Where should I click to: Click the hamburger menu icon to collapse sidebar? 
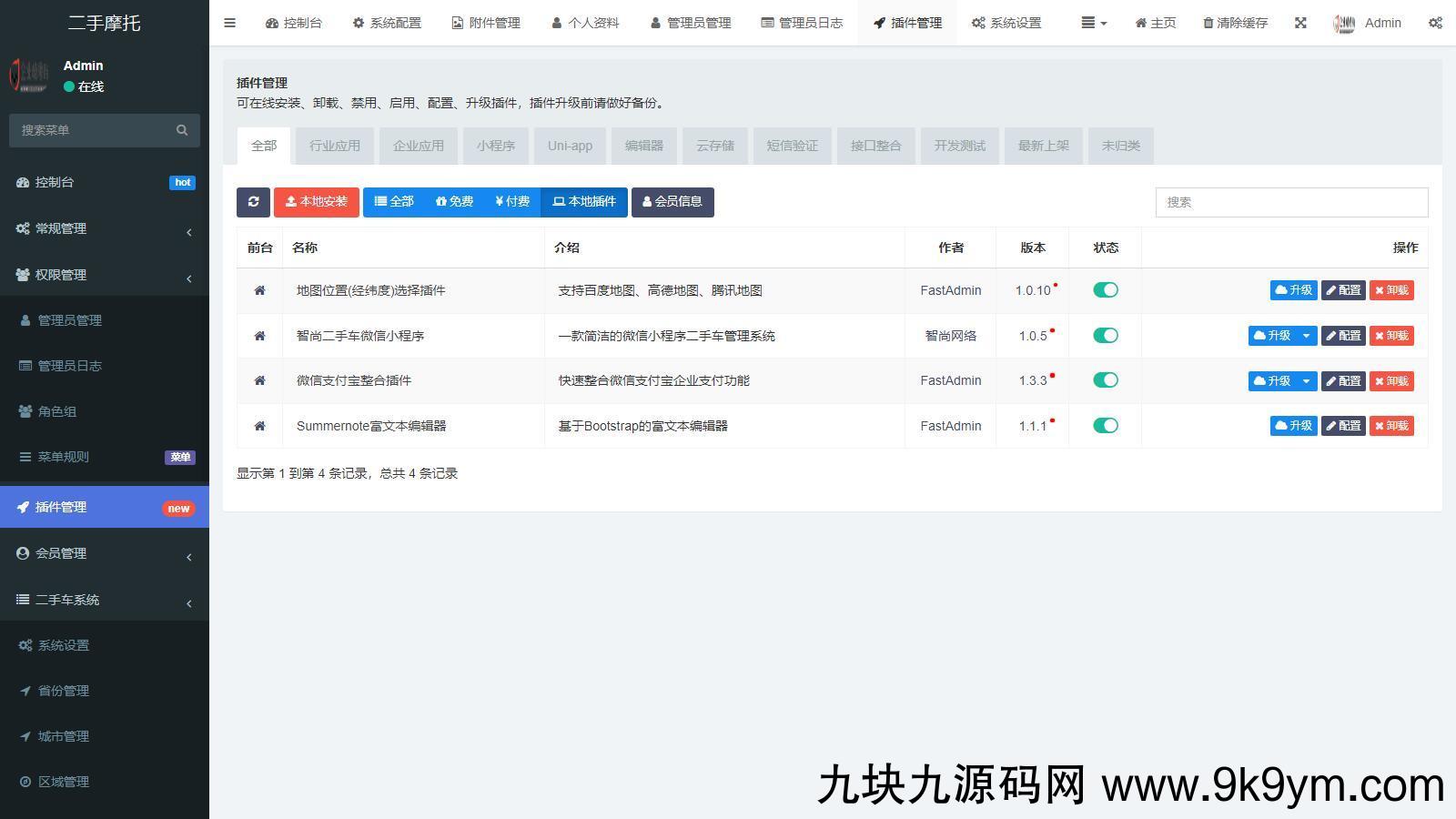(x=229, y=23)
